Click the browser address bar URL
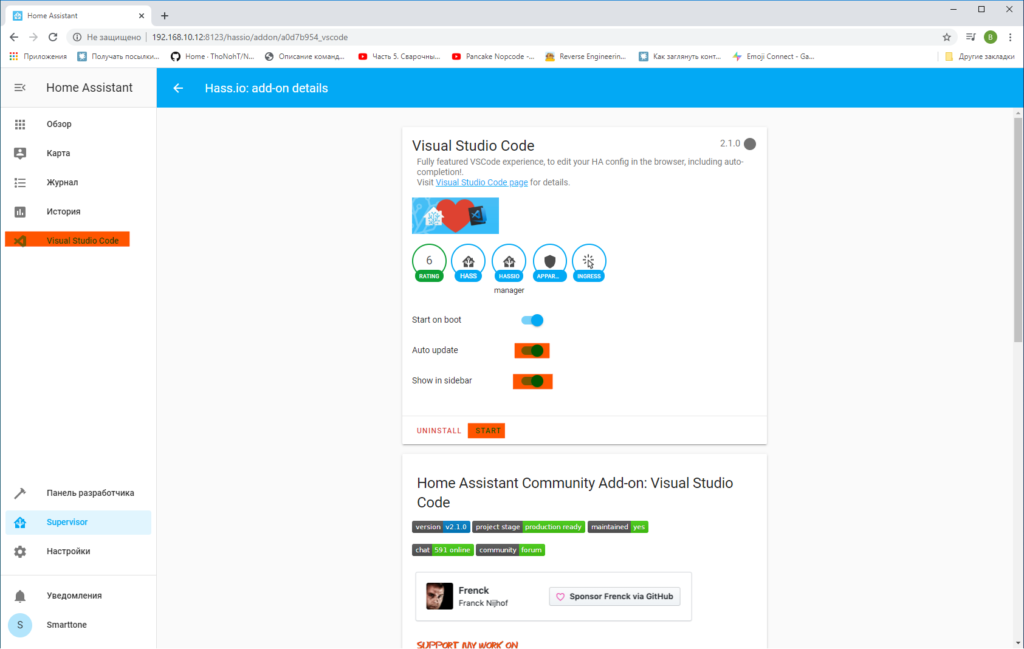Screen dimensions: 1024x649 (250, 37)
